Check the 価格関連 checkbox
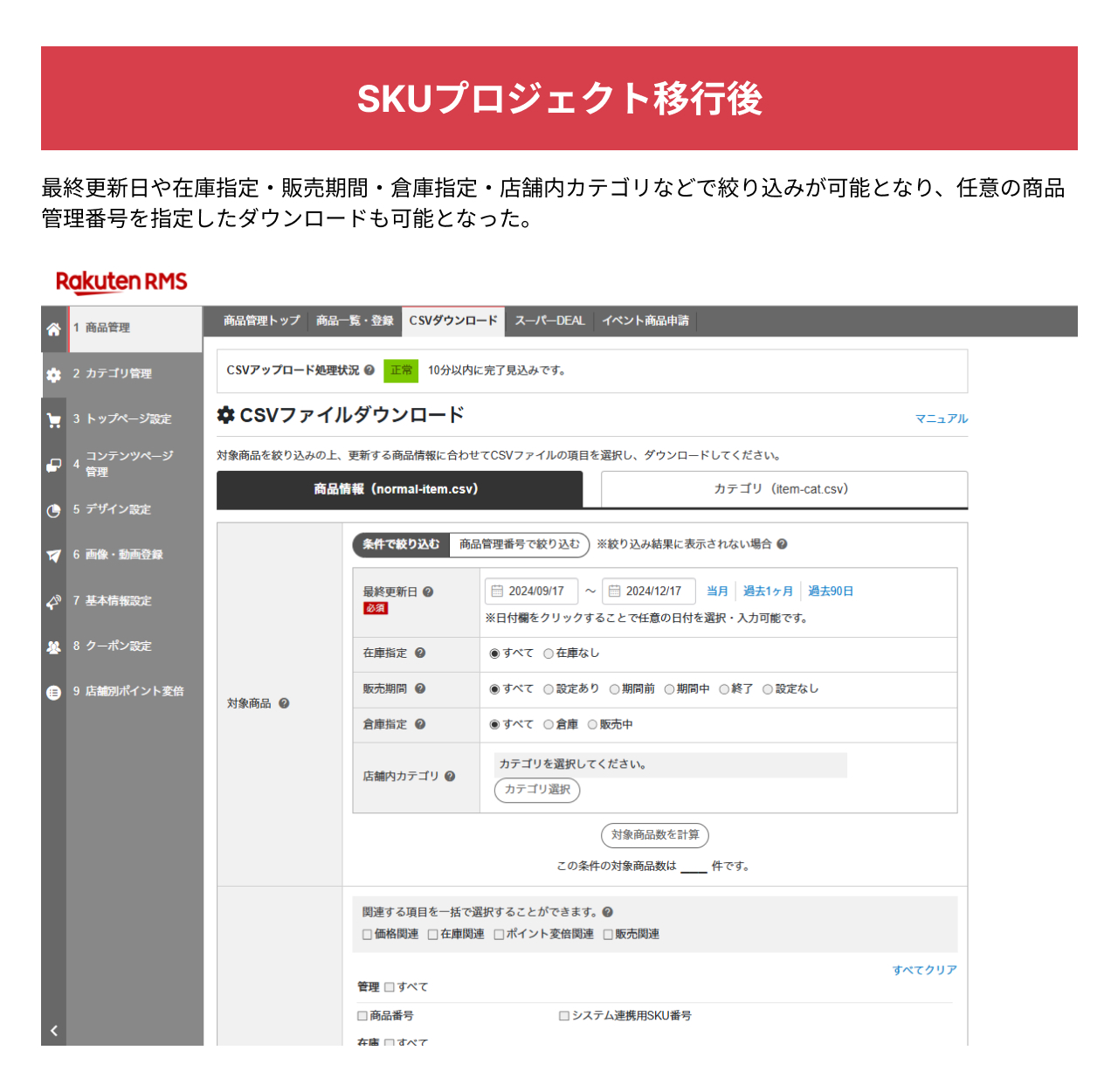Image resolution: width=1118 pixels, height=1092 pixels. (x=367, y=934)
